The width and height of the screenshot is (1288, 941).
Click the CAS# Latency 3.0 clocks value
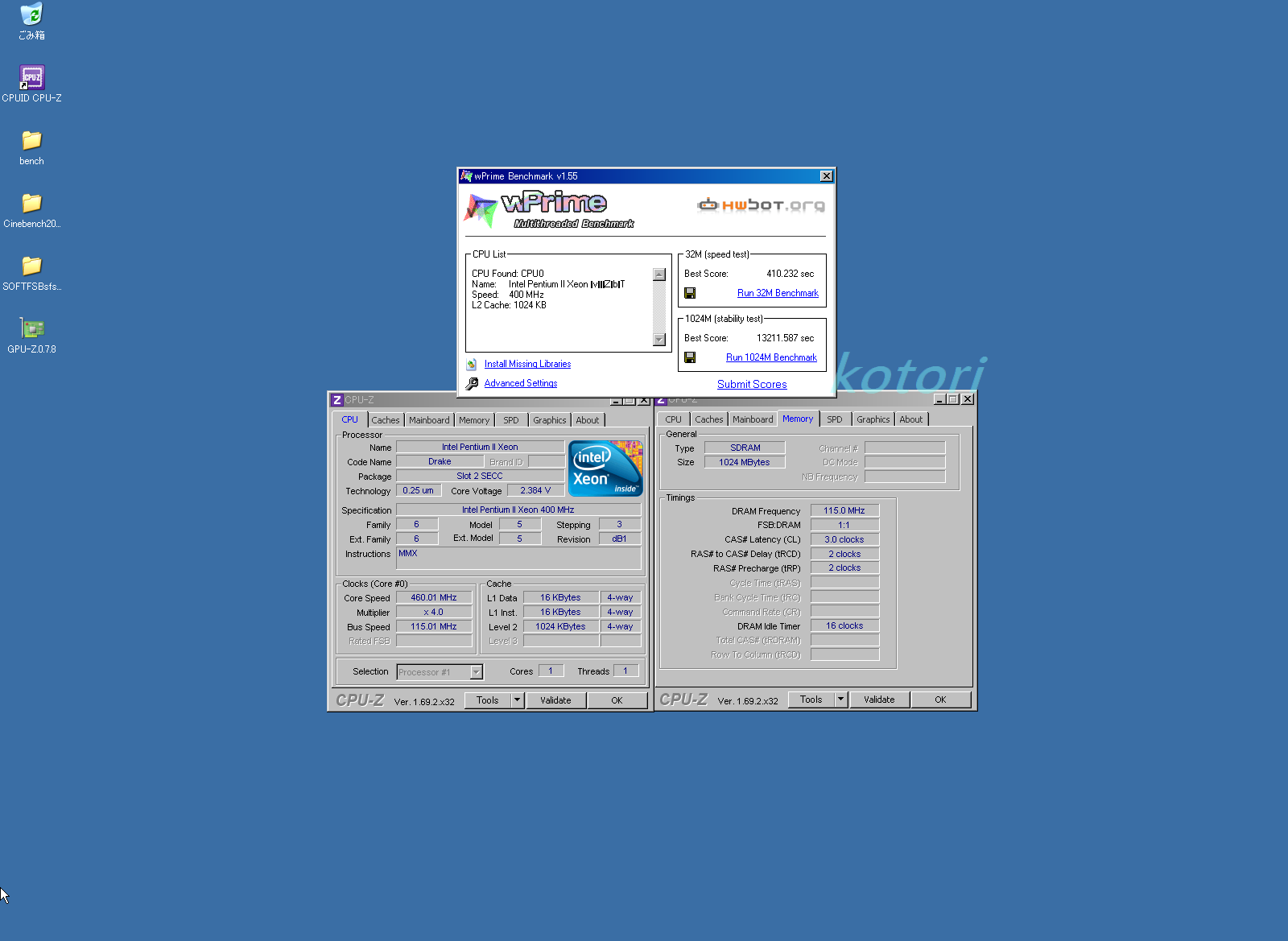coord(844,540)
